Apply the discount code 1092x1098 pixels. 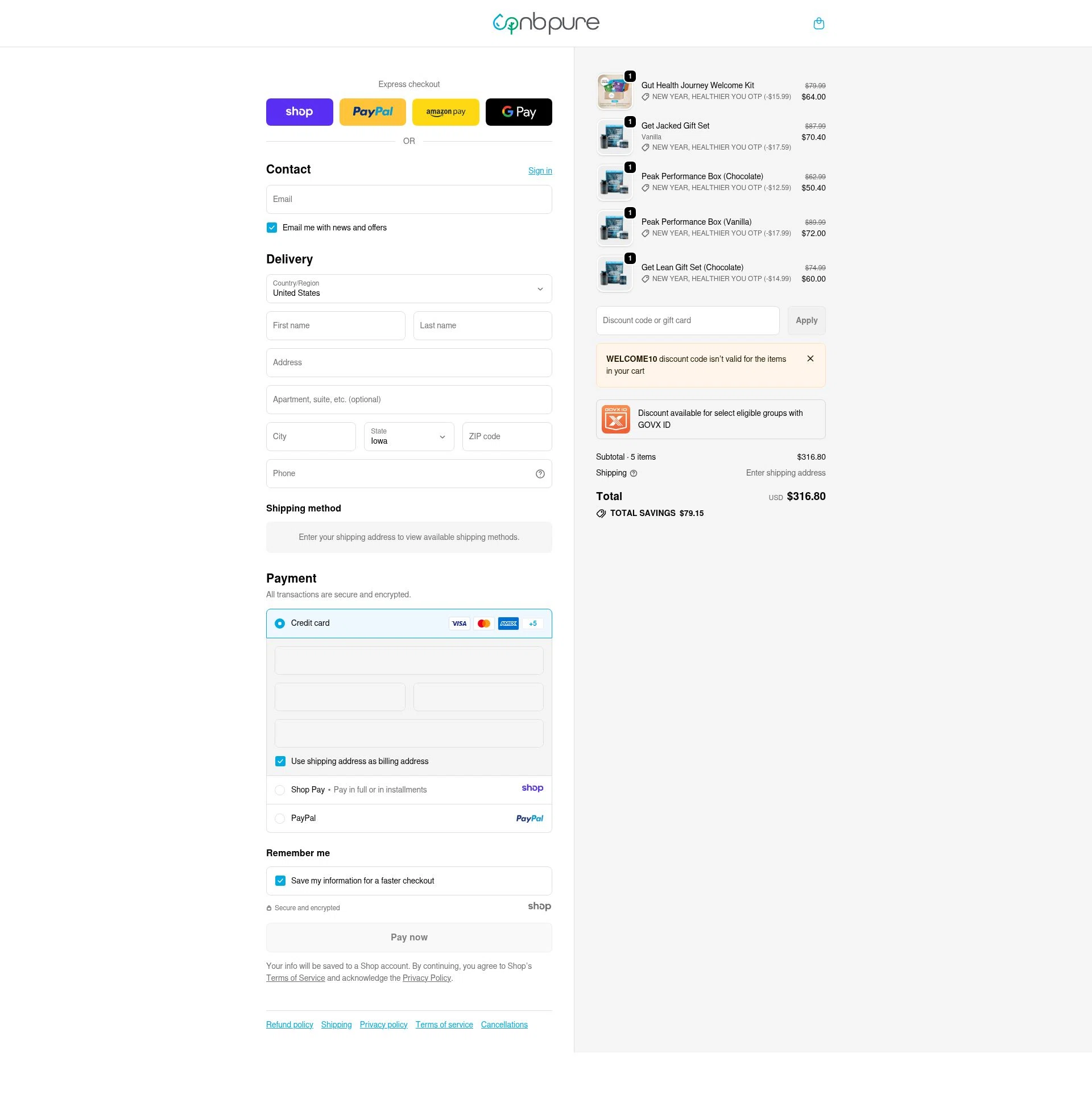pyautogui.click(x=806, y=320)
